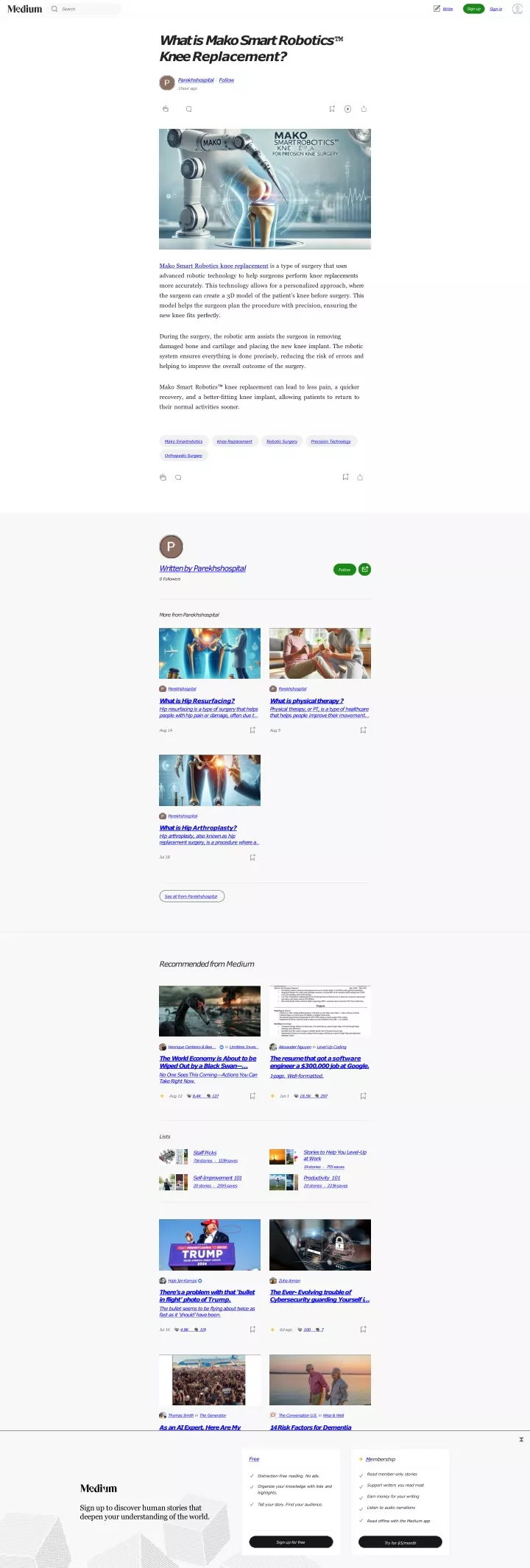
Task: Open the Thomas Smith author link
Action: (180, 1415)
